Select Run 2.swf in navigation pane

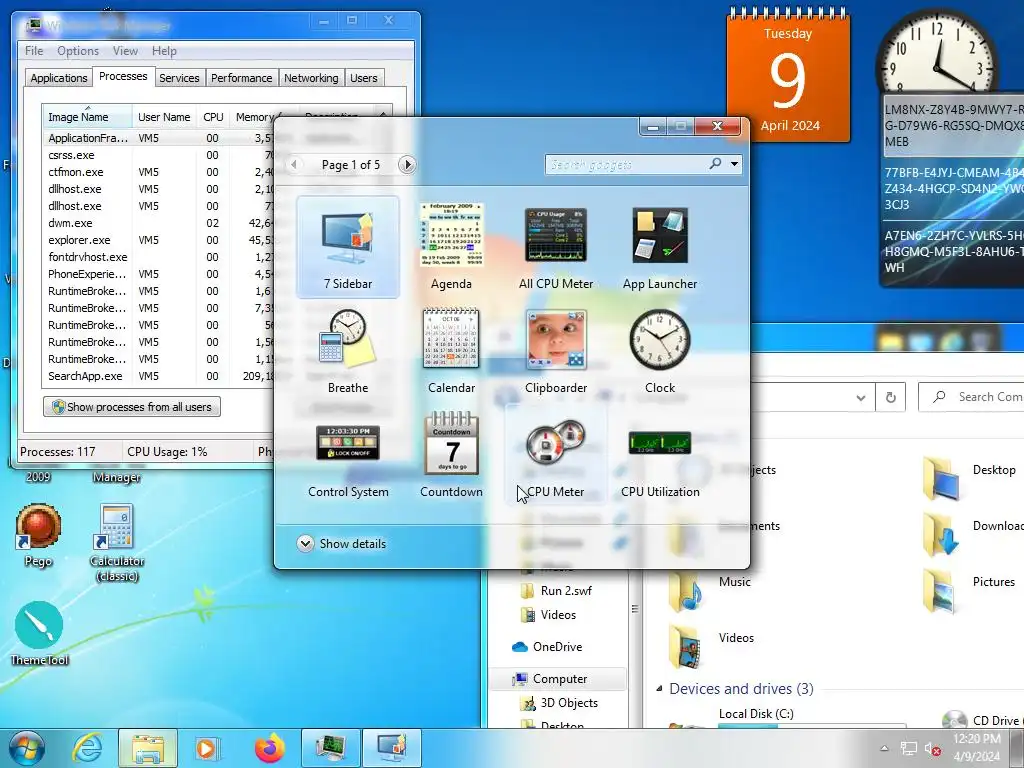coord(556,590)
